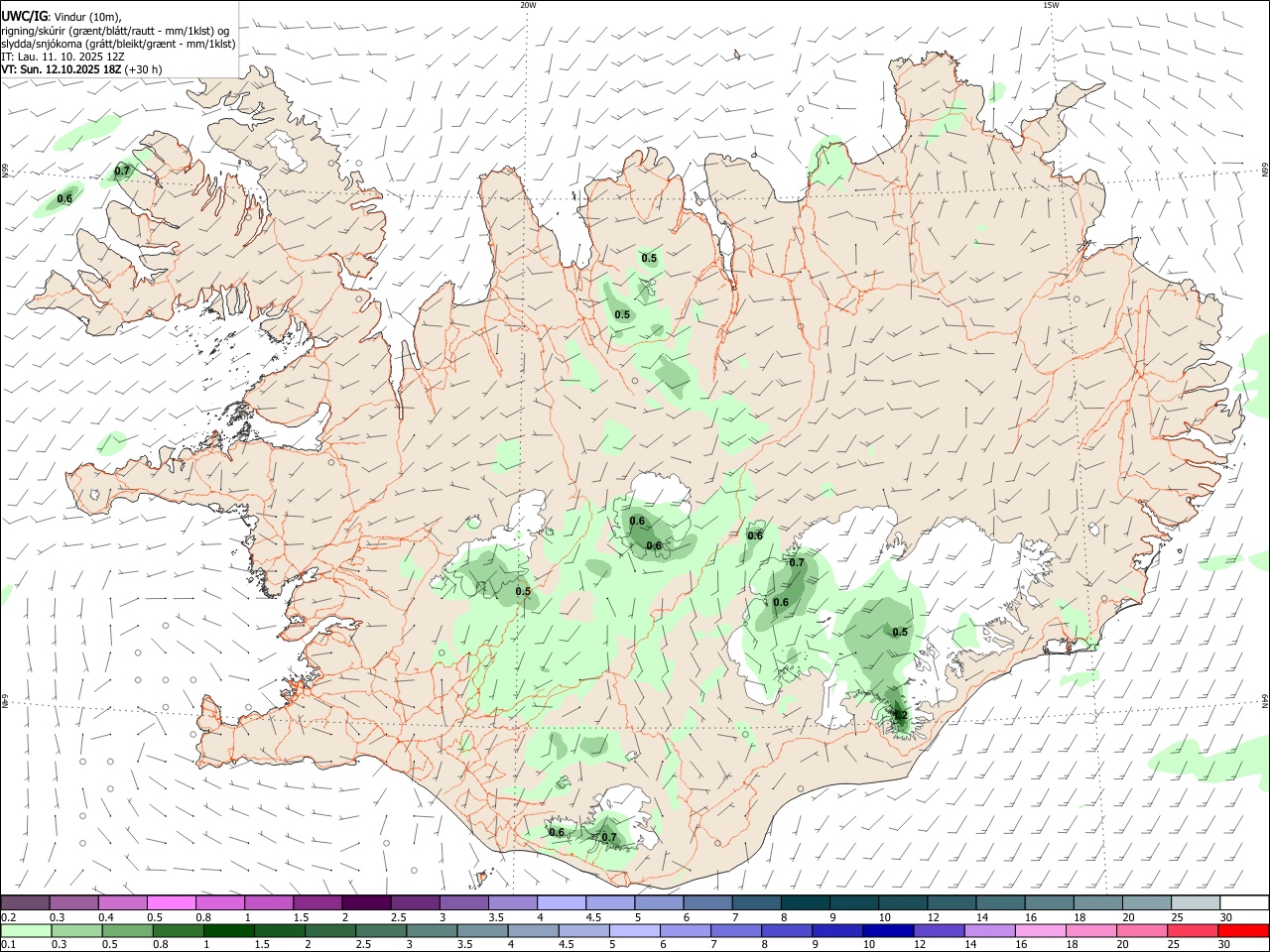Click the '0.2' label starting the upper scale
The width and height of the screenshot is (1270, 952).
tap(9, 917)
